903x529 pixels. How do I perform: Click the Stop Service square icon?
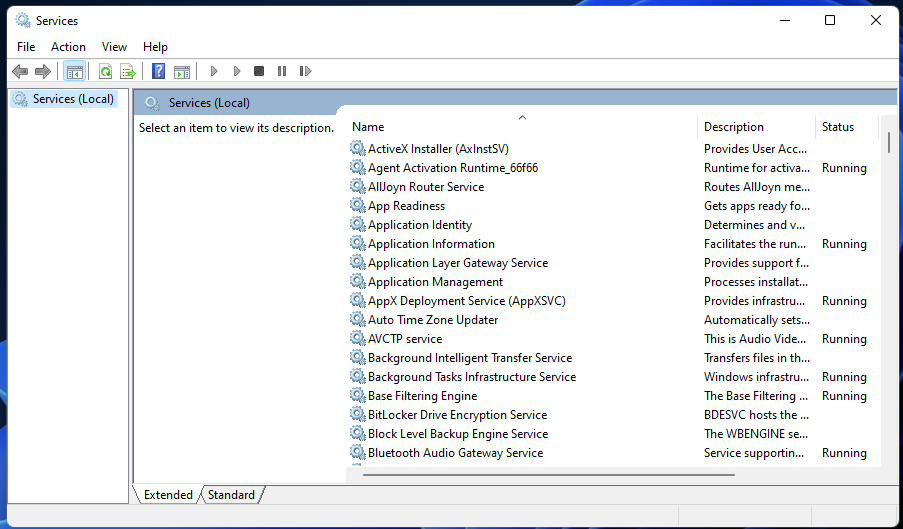point(259,71)
